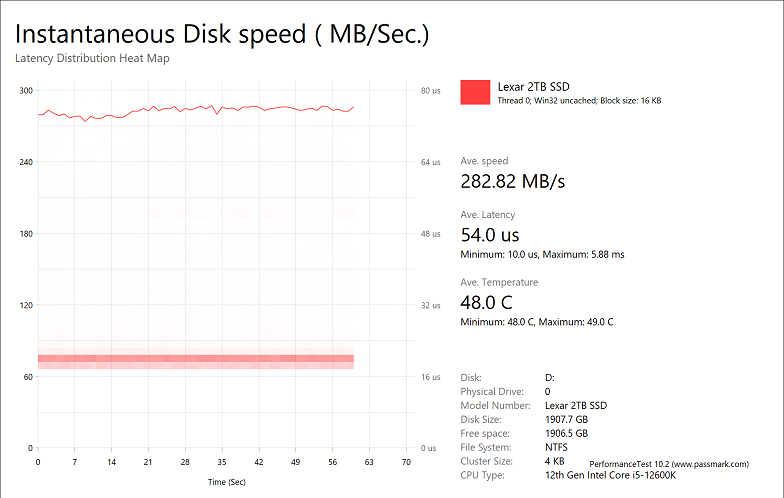Click the red Lexar 2TB SSD legend swatch
784x498 pixels.
click(475, 92)
